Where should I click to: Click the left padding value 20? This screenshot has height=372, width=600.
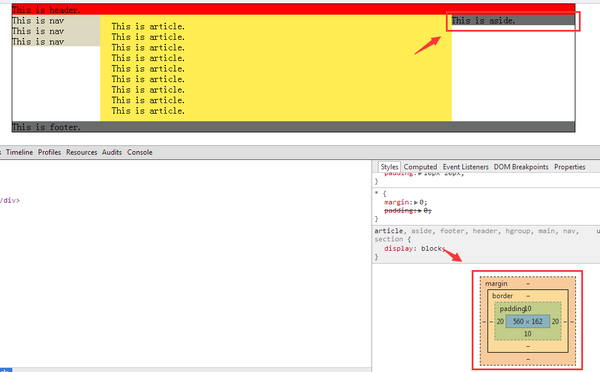coord(500,321)
